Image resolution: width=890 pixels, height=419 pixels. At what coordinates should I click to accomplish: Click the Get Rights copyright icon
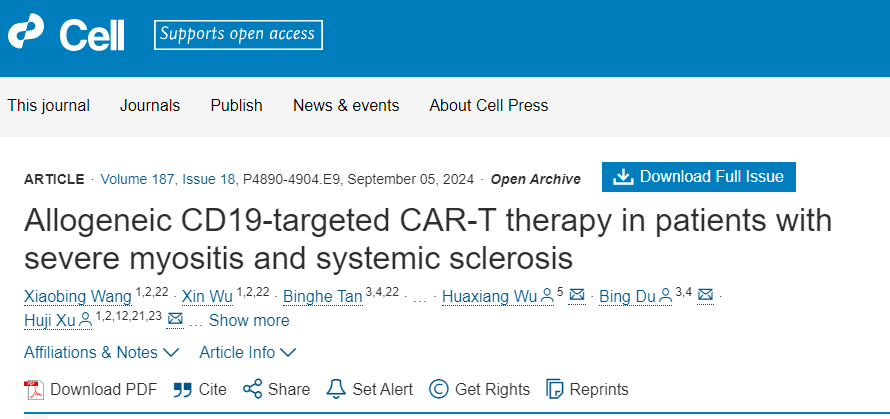pos(438,389)
